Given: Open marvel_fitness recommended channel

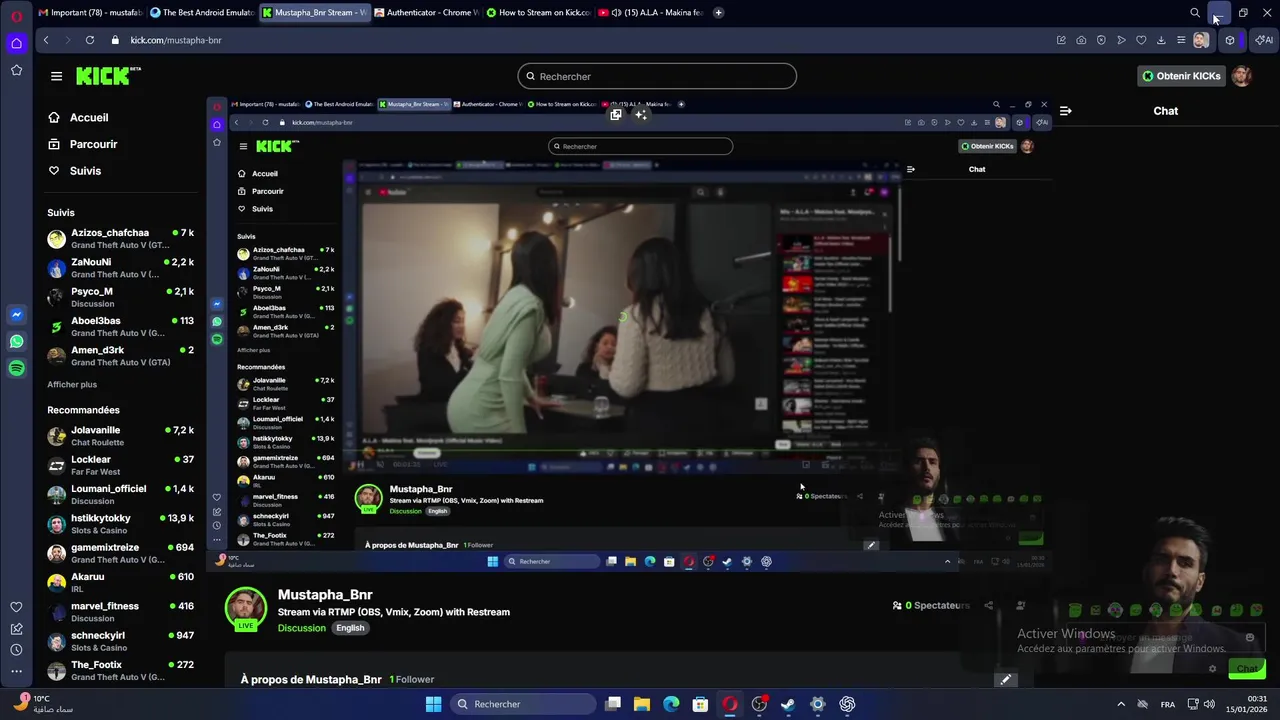Looking at the screenshot, I should click(x=120, y=612).
